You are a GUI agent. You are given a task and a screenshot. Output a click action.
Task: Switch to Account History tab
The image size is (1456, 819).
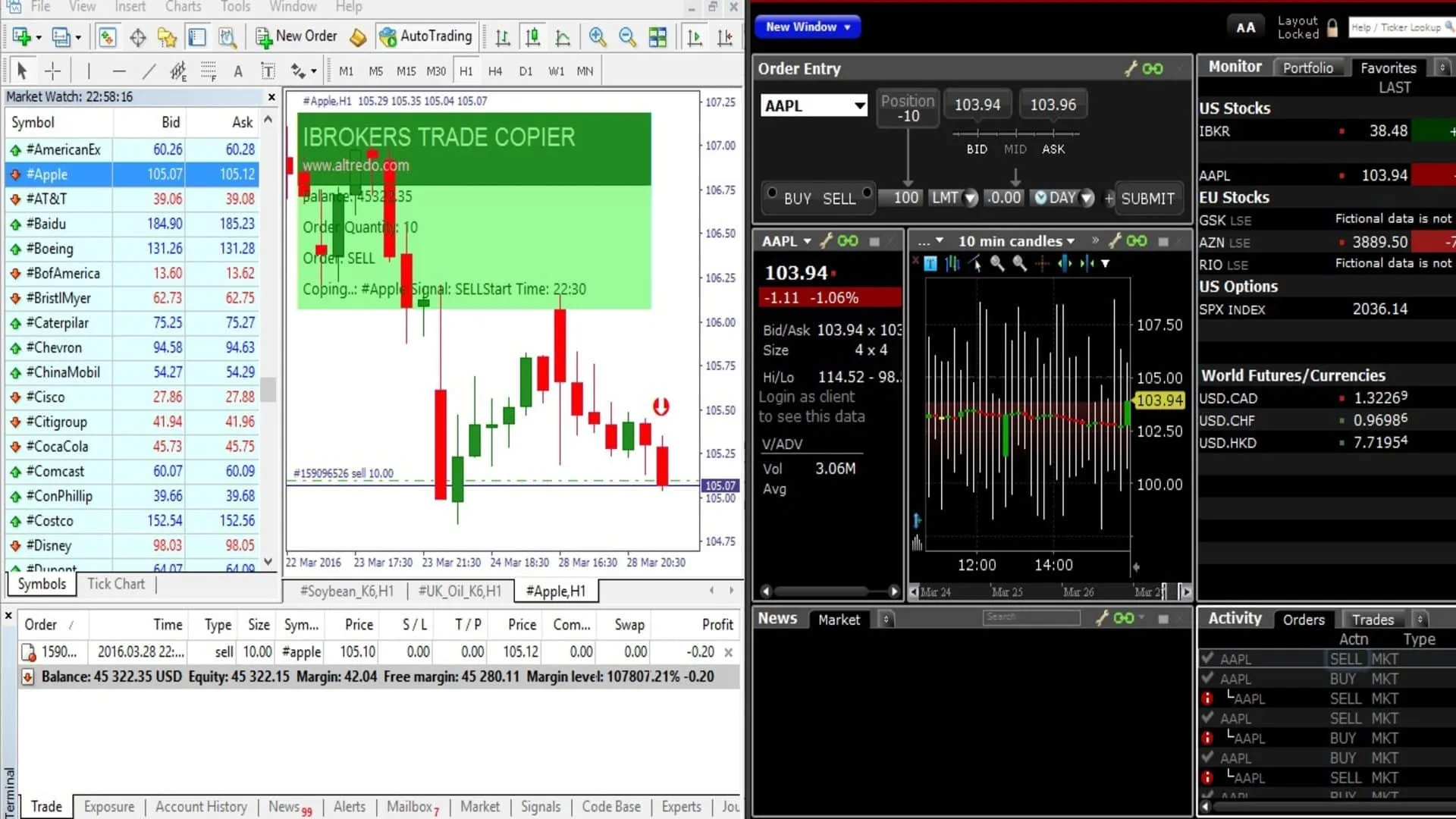pyautogui.click(x=201, y=807)
